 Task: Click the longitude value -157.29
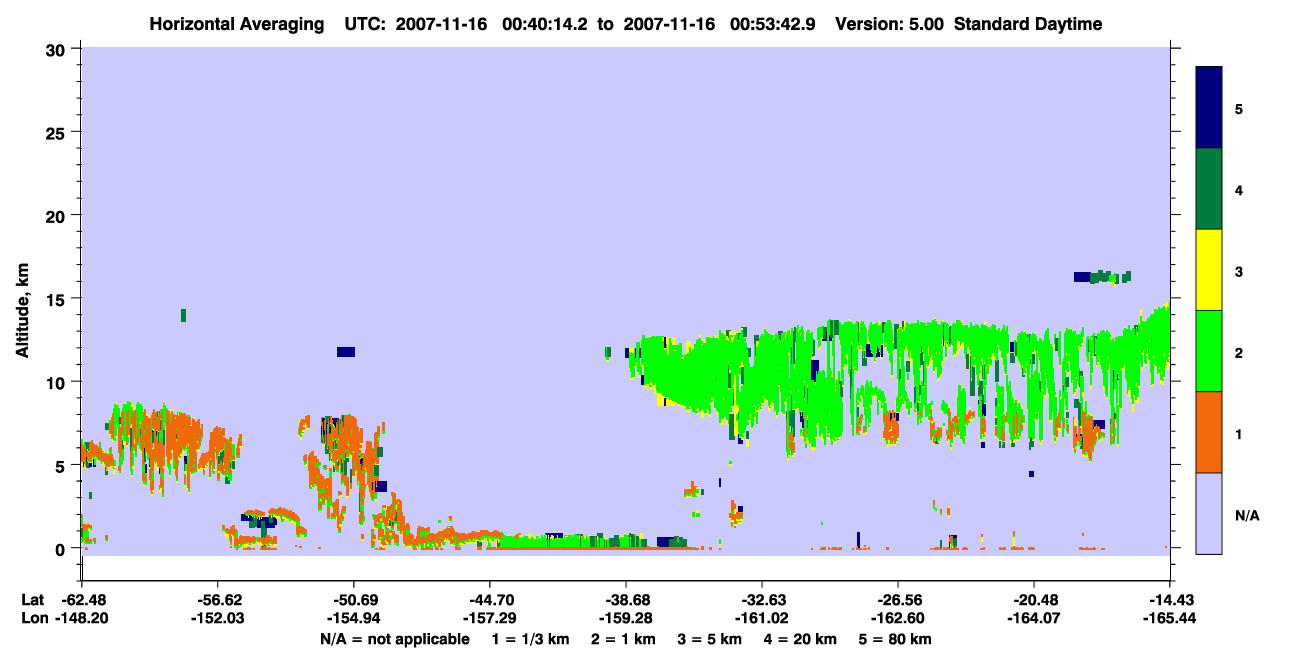489,618
